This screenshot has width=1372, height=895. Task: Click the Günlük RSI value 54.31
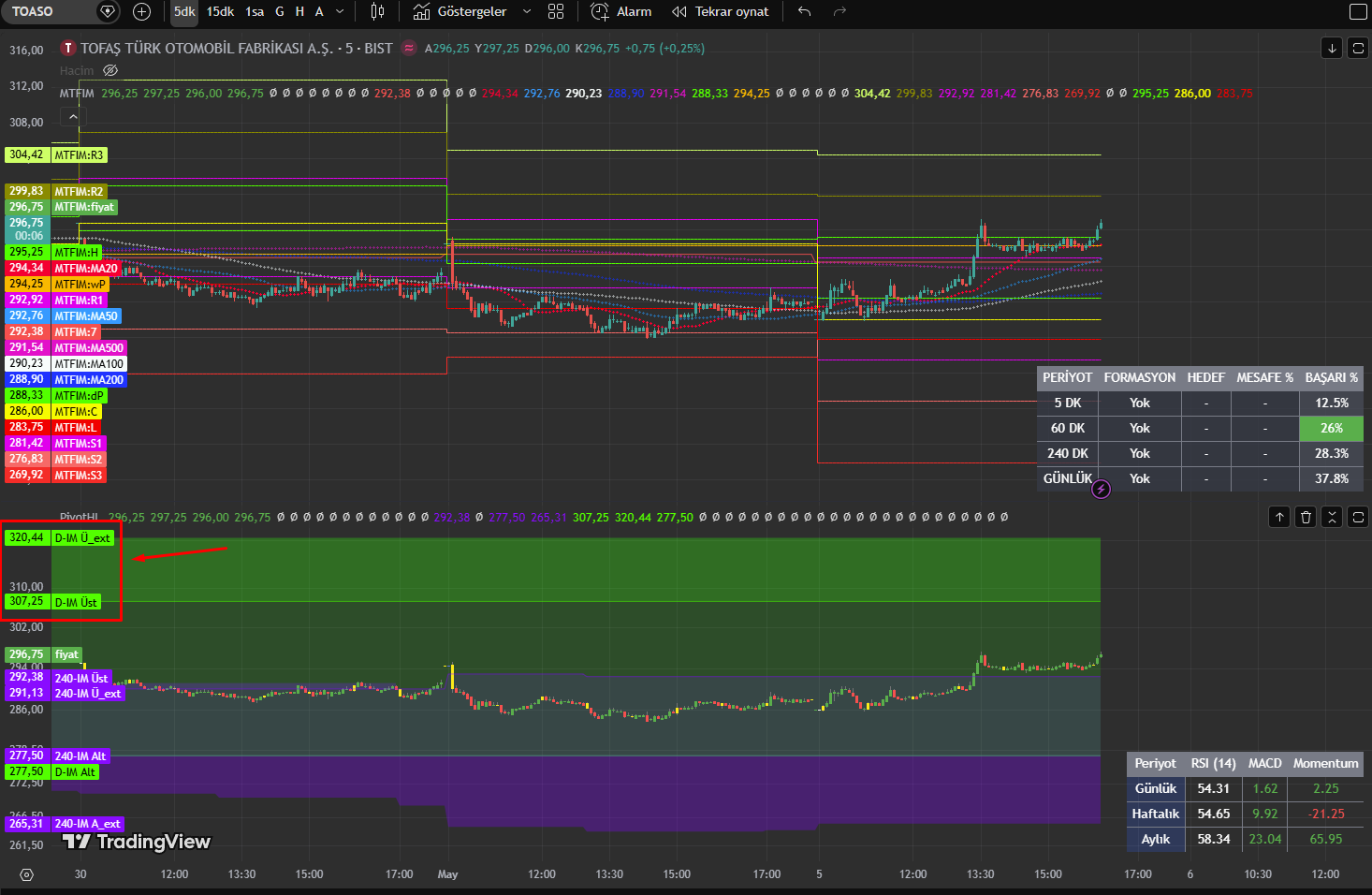pyautogui.click(x=1214, y=788)
